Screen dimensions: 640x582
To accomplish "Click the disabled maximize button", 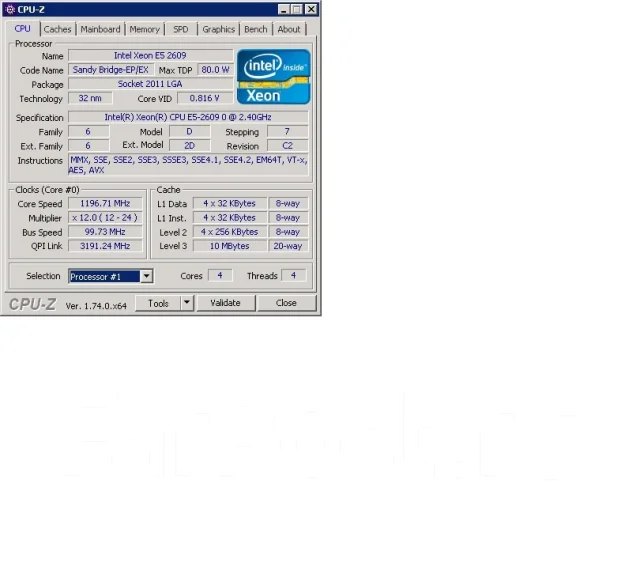I will (x=297, y=9).
